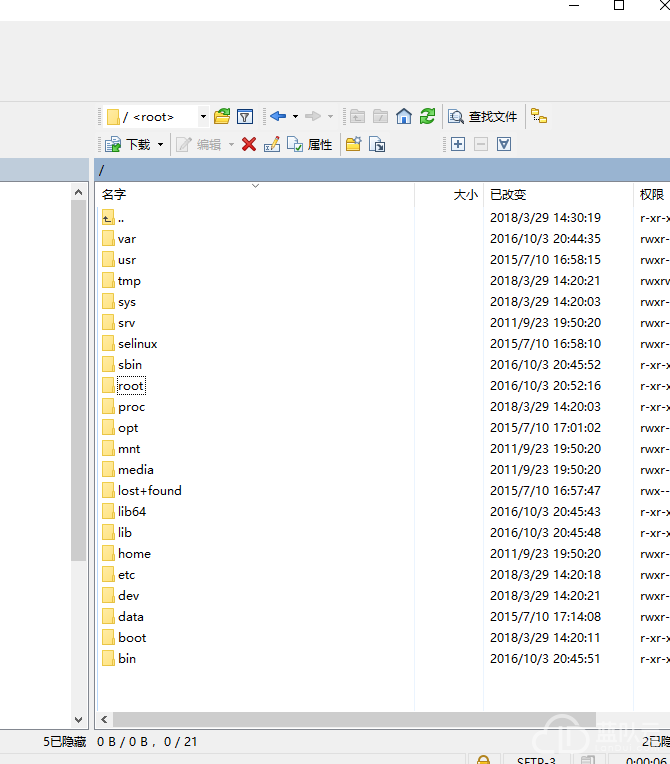Click horizontal scrollbar left arrow

104,719
